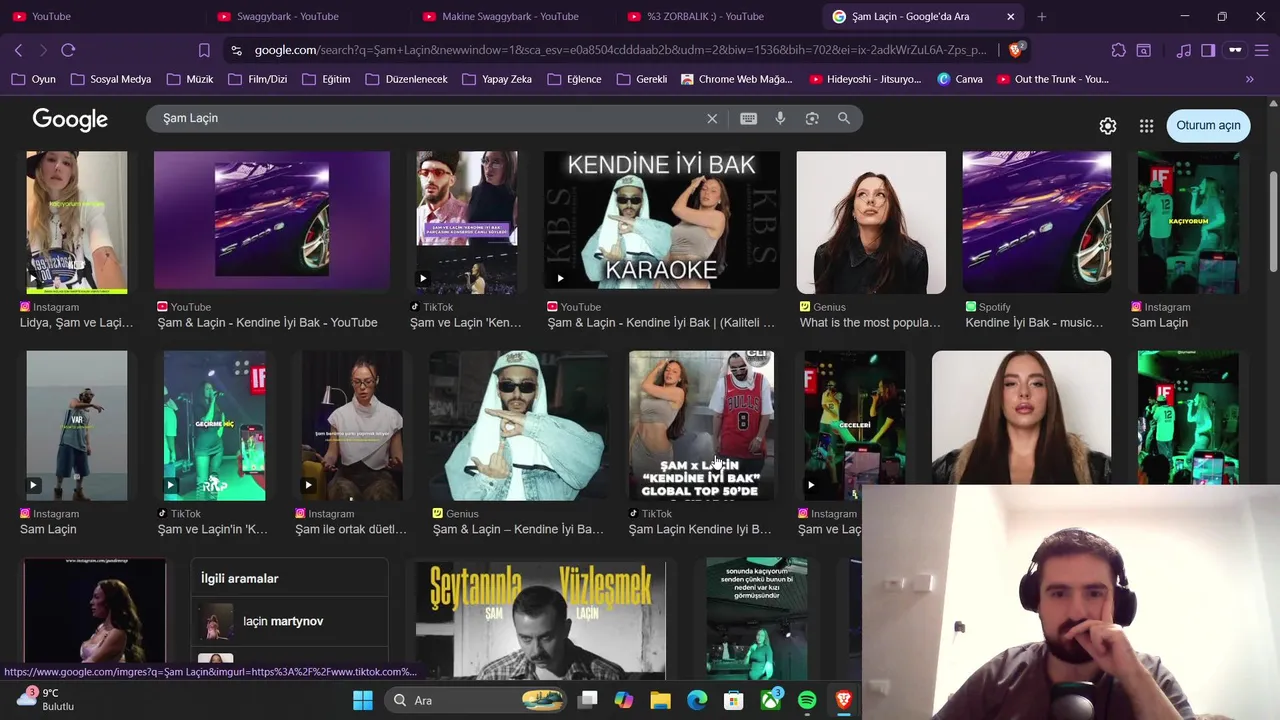Show more bookmarks with the double chevron
This screenshot has width=1280, height=720.
(1249, 79)
